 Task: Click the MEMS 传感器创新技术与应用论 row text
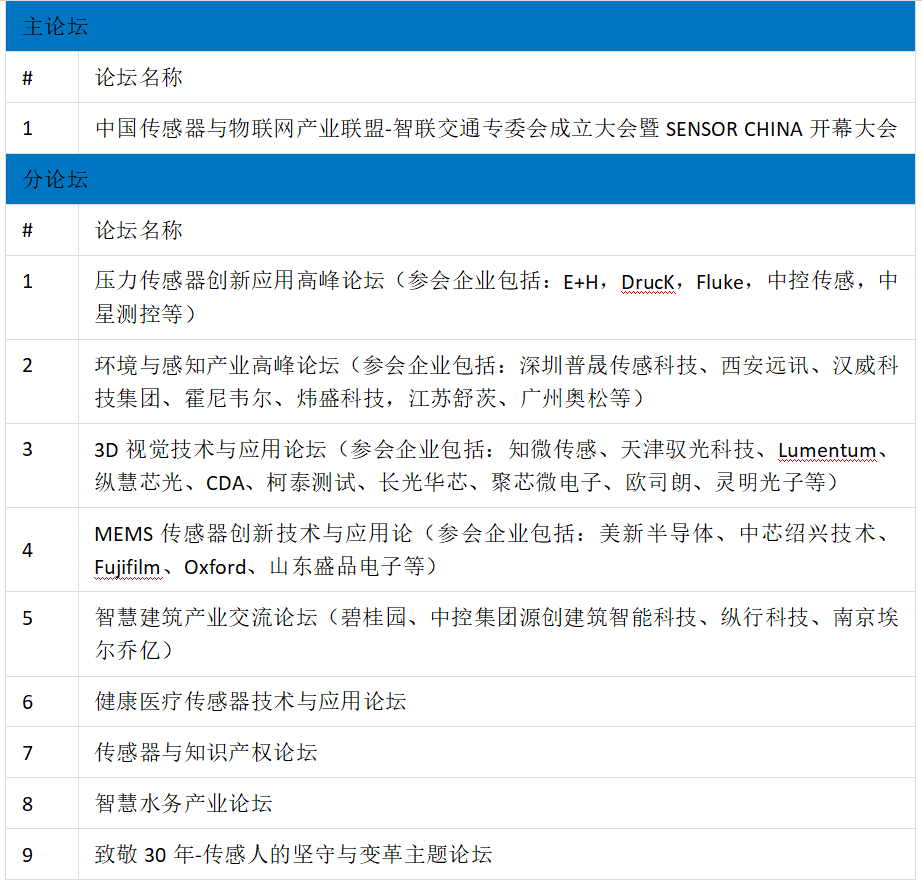pos(493,550)
